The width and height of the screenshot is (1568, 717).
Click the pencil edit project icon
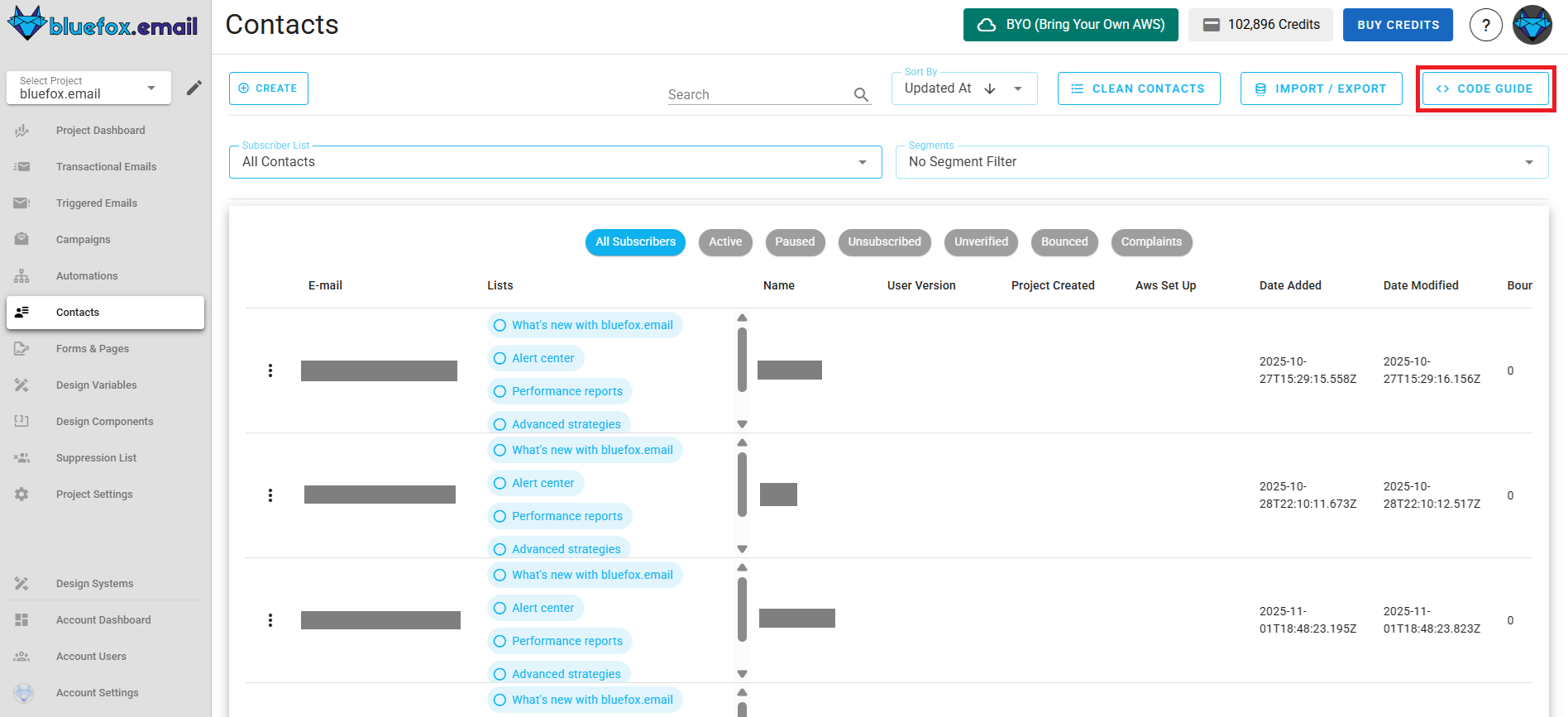pyautogui.click(x=194, y=88)
